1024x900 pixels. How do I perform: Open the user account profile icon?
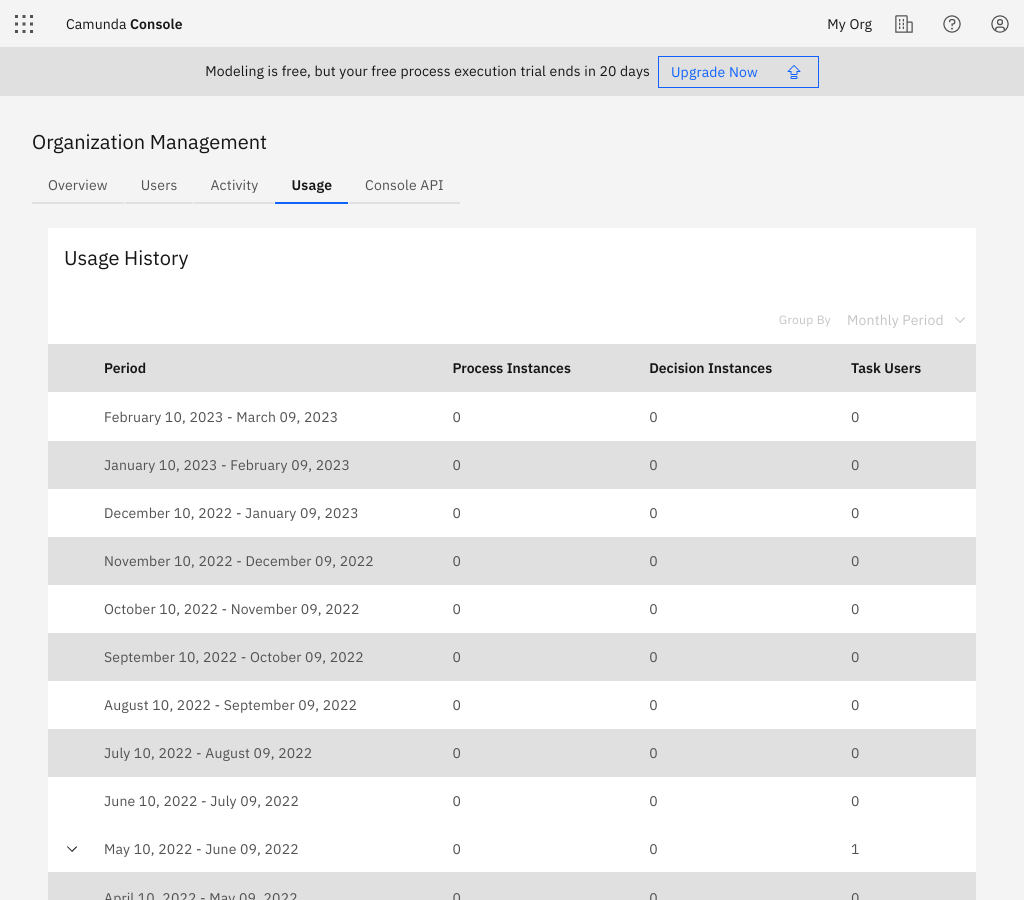[x=999, y=23]
